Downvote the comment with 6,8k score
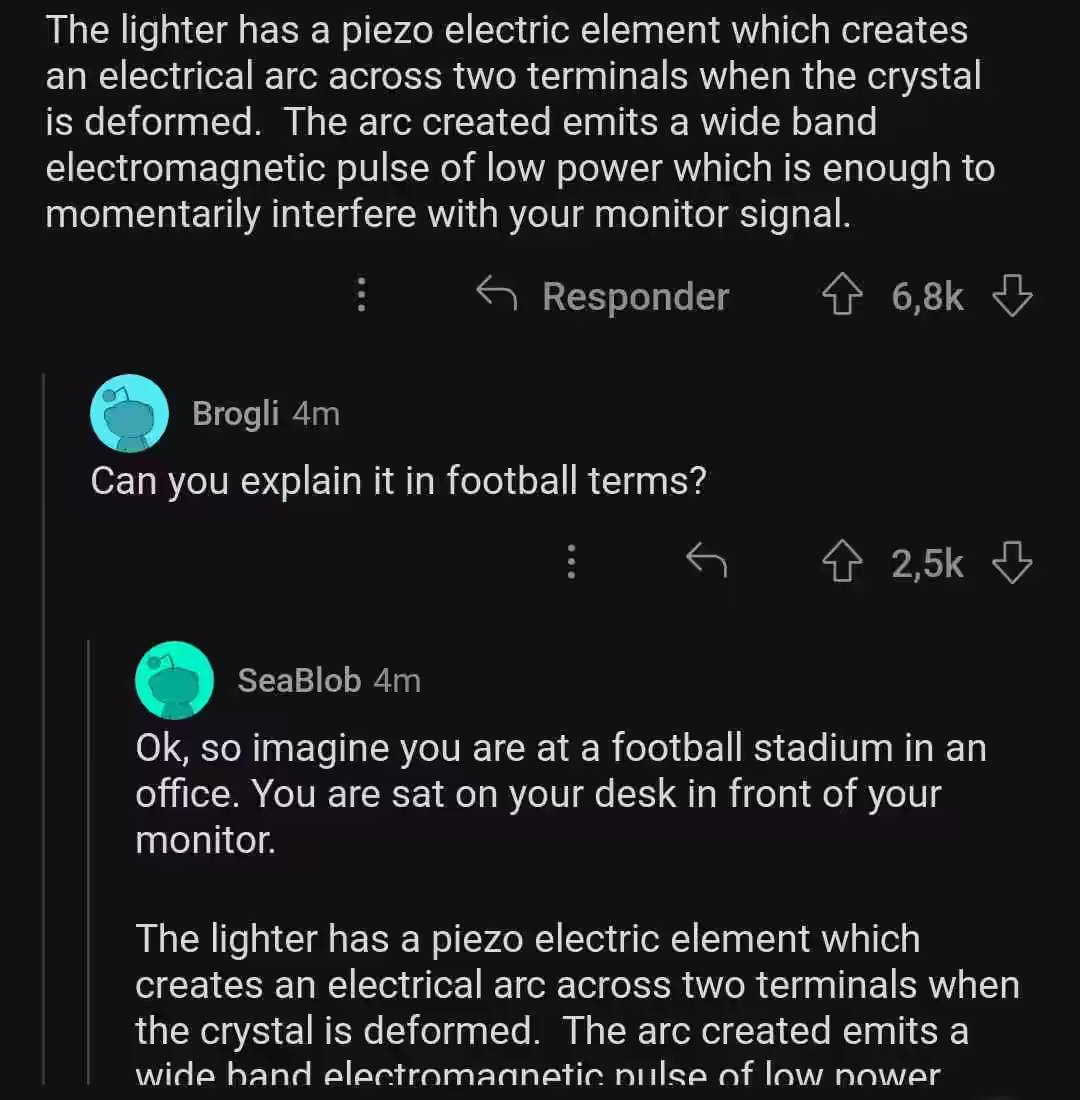 1012,295
